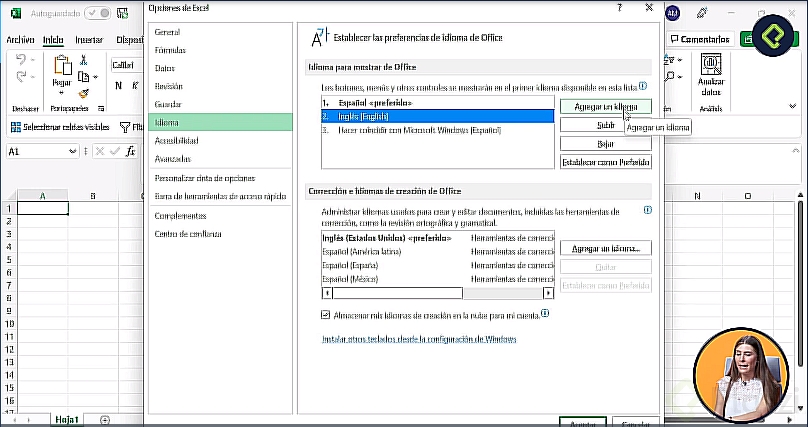Add new sheet with plus icon
The width and height of the screenshot is (808, 427).
coord(105,420)
